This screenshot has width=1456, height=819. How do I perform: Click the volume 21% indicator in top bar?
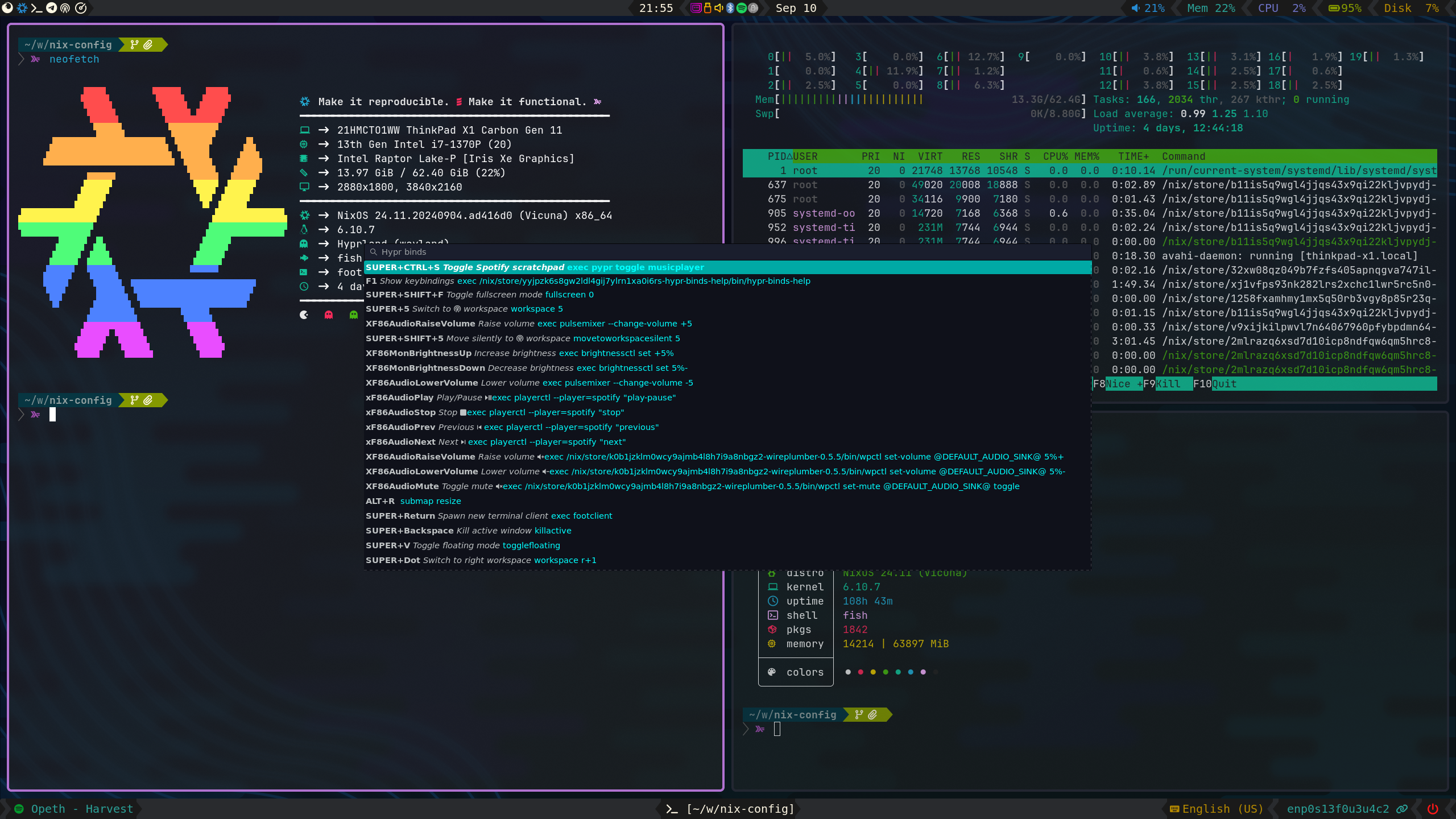click(x=1148, y=8)
